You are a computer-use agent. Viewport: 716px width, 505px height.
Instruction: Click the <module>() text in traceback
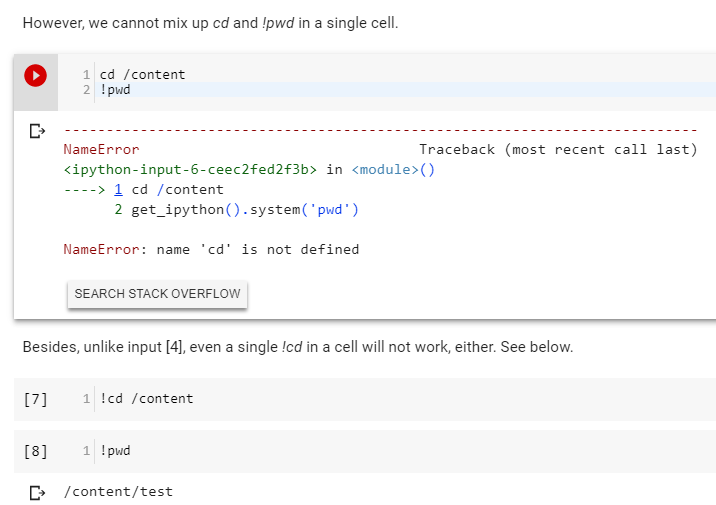coord(393,169)
